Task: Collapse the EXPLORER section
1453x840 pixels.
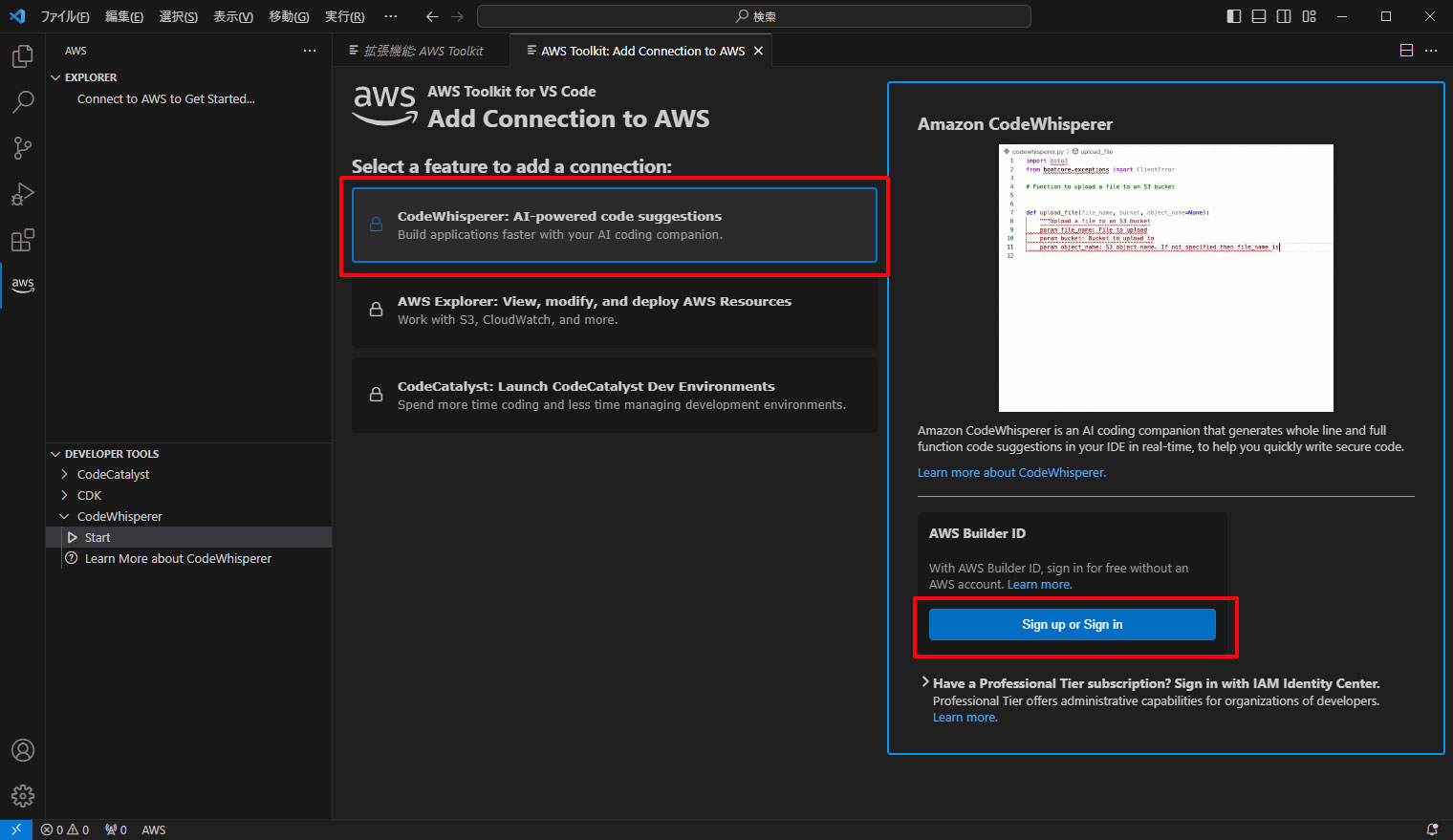Action: click(x=55, y=77)
